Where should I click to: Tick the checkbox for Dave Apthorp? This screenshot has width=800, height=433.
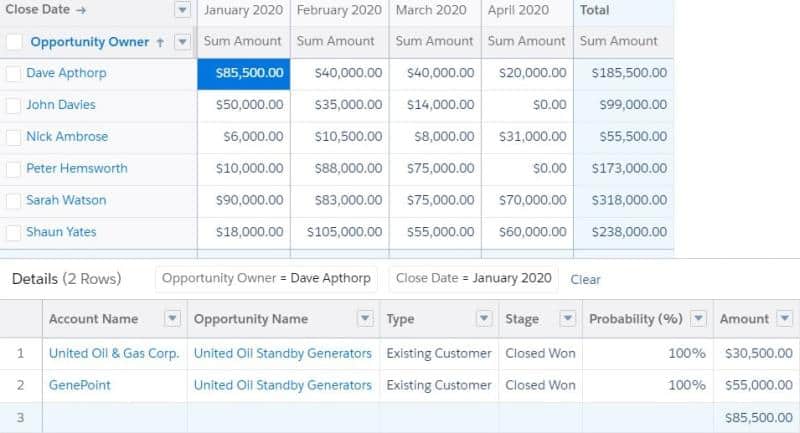point(13,74)
